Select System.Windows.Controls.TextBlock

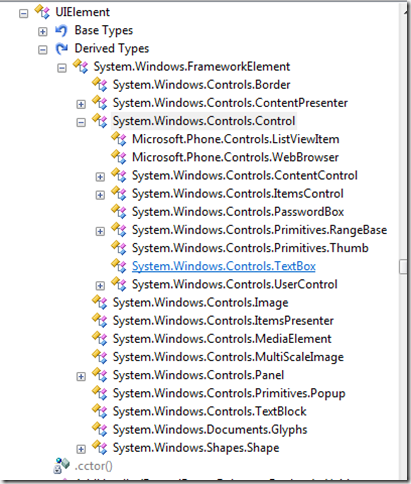tap(209, 411)
